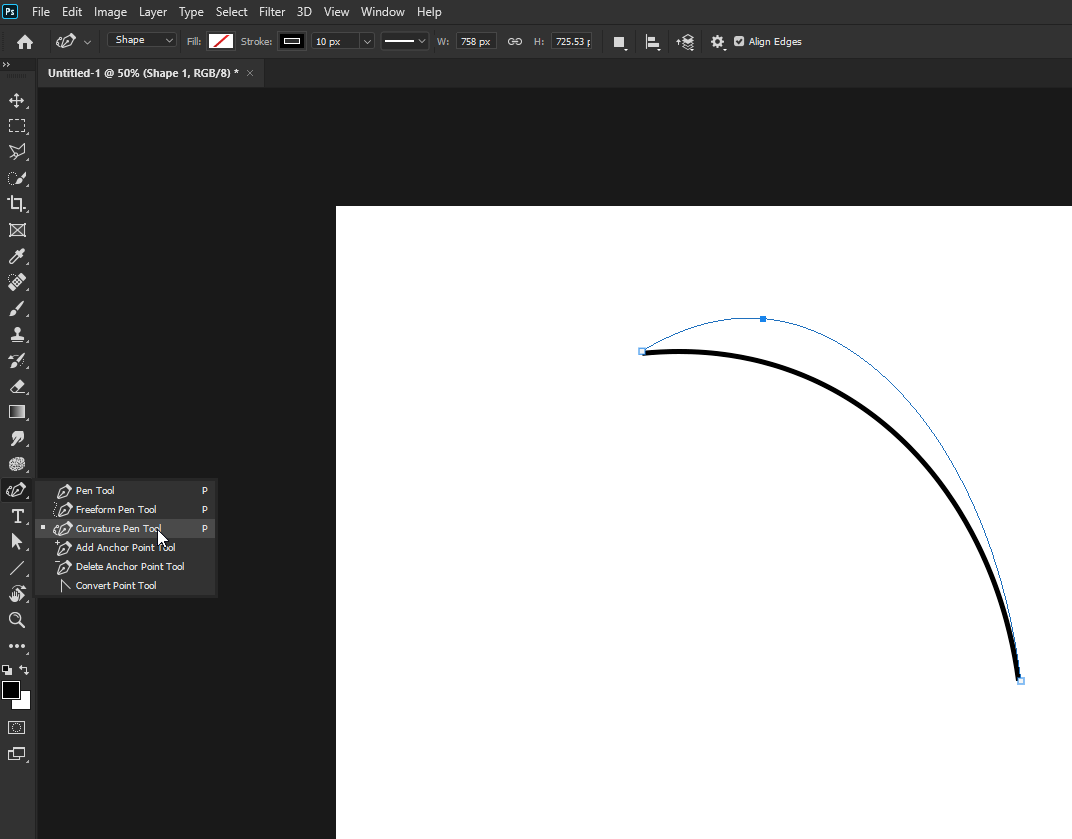Click the Home icon in options bar
This screenshot has height=839, width=1072.
tap(25, 42)
